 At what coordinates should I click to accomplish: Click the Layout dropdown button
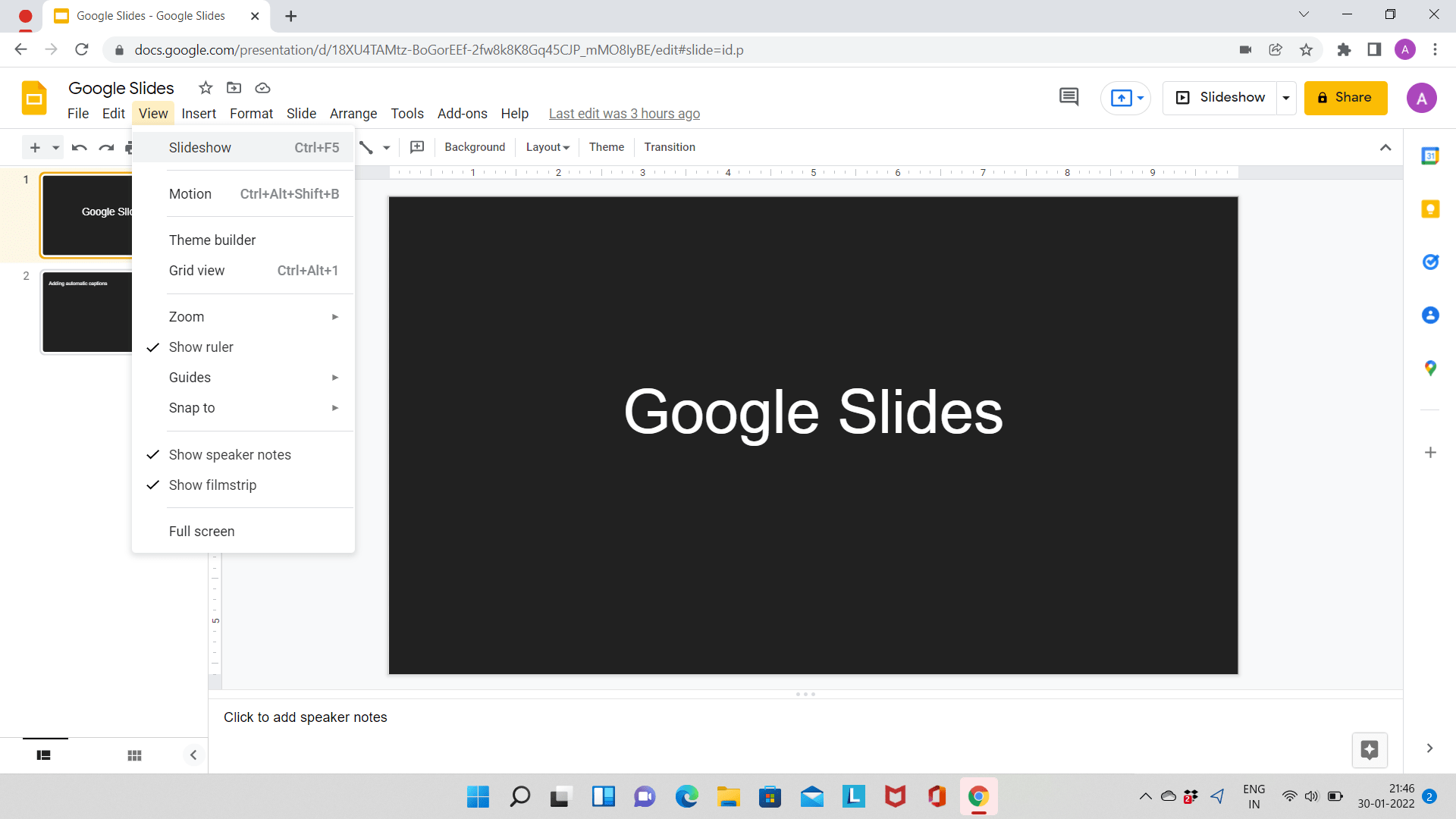(548, 147)
